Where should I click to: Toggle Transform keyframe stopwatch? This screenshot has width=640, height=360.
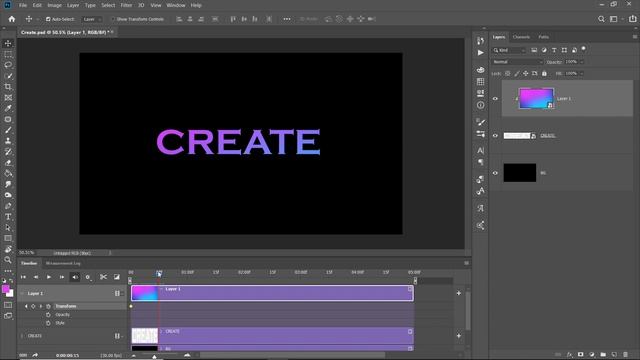48,306
